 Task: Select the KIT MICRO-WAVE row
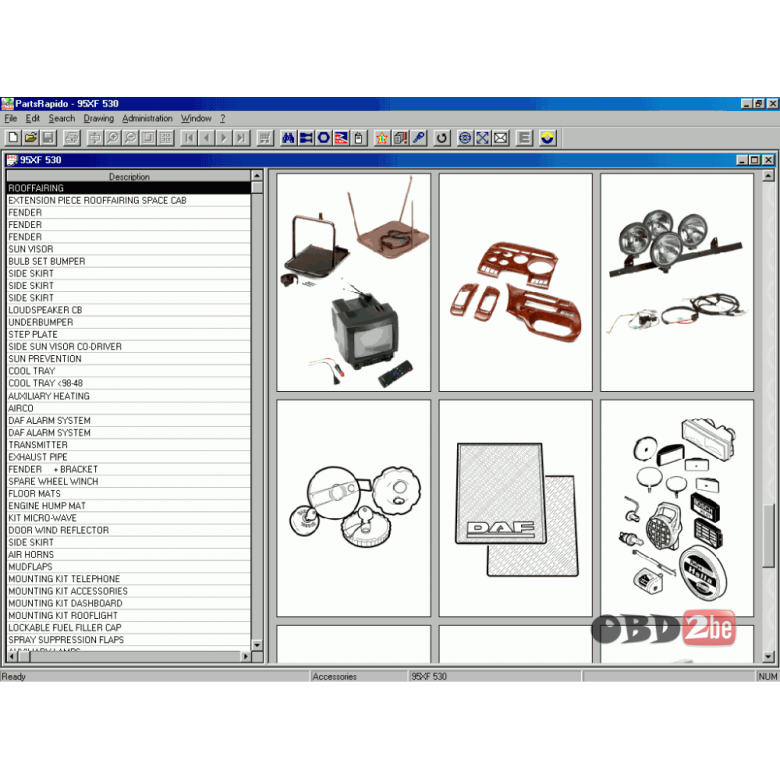click(129, 518)
